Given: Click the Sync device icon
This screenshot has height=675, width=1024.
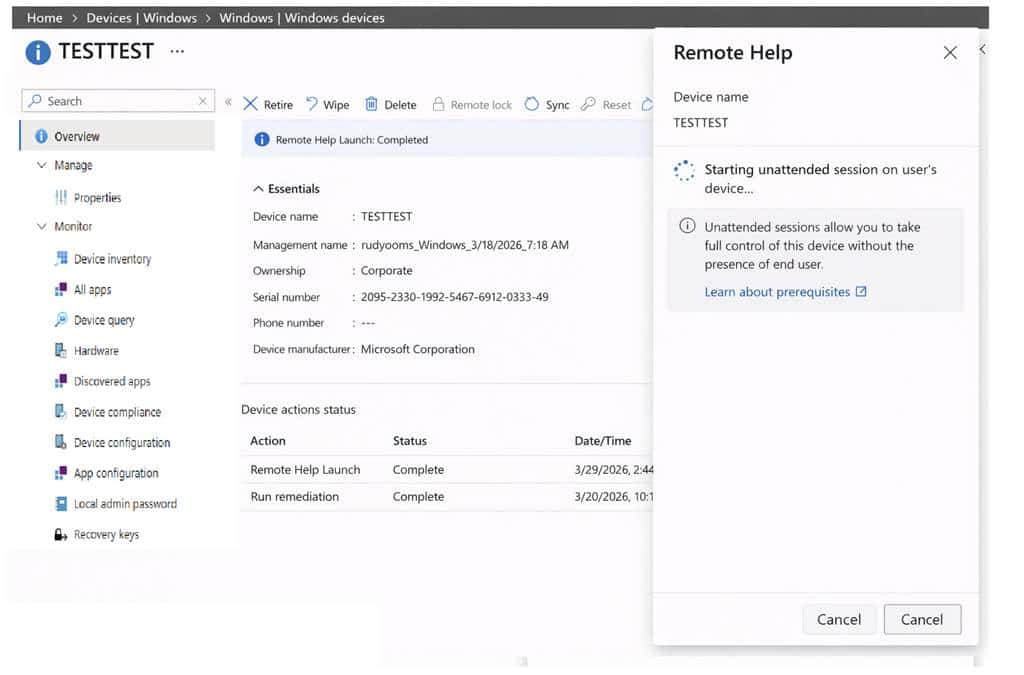Looking at the screenshot, I should coord(532,104).
